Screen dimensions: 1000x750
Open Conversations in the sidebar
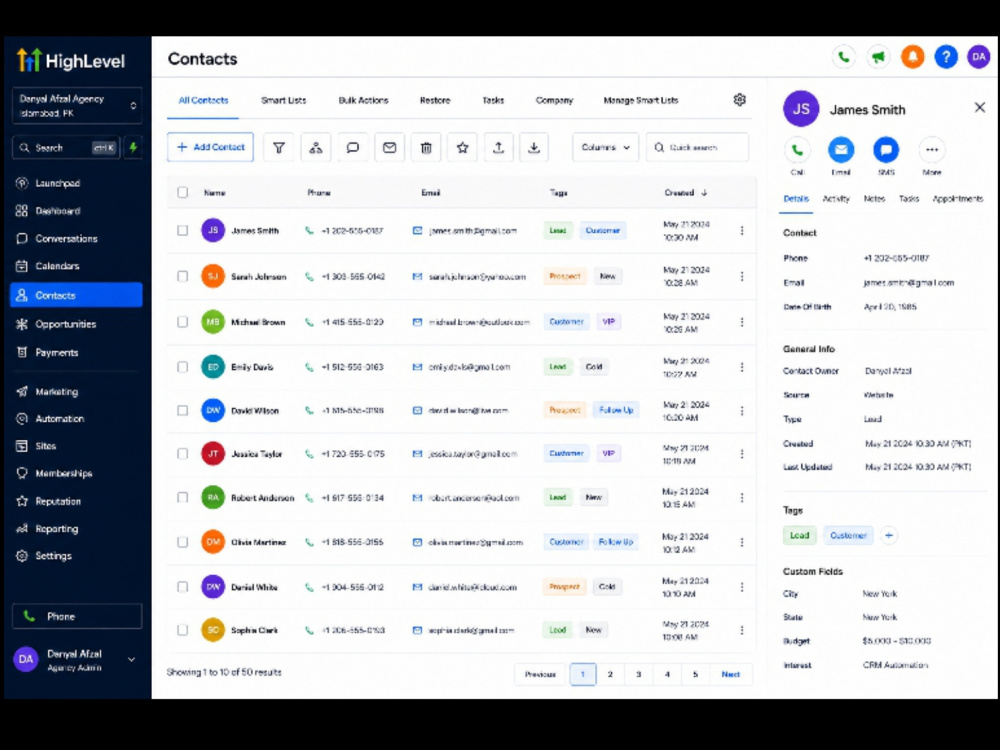coord(77,239)
